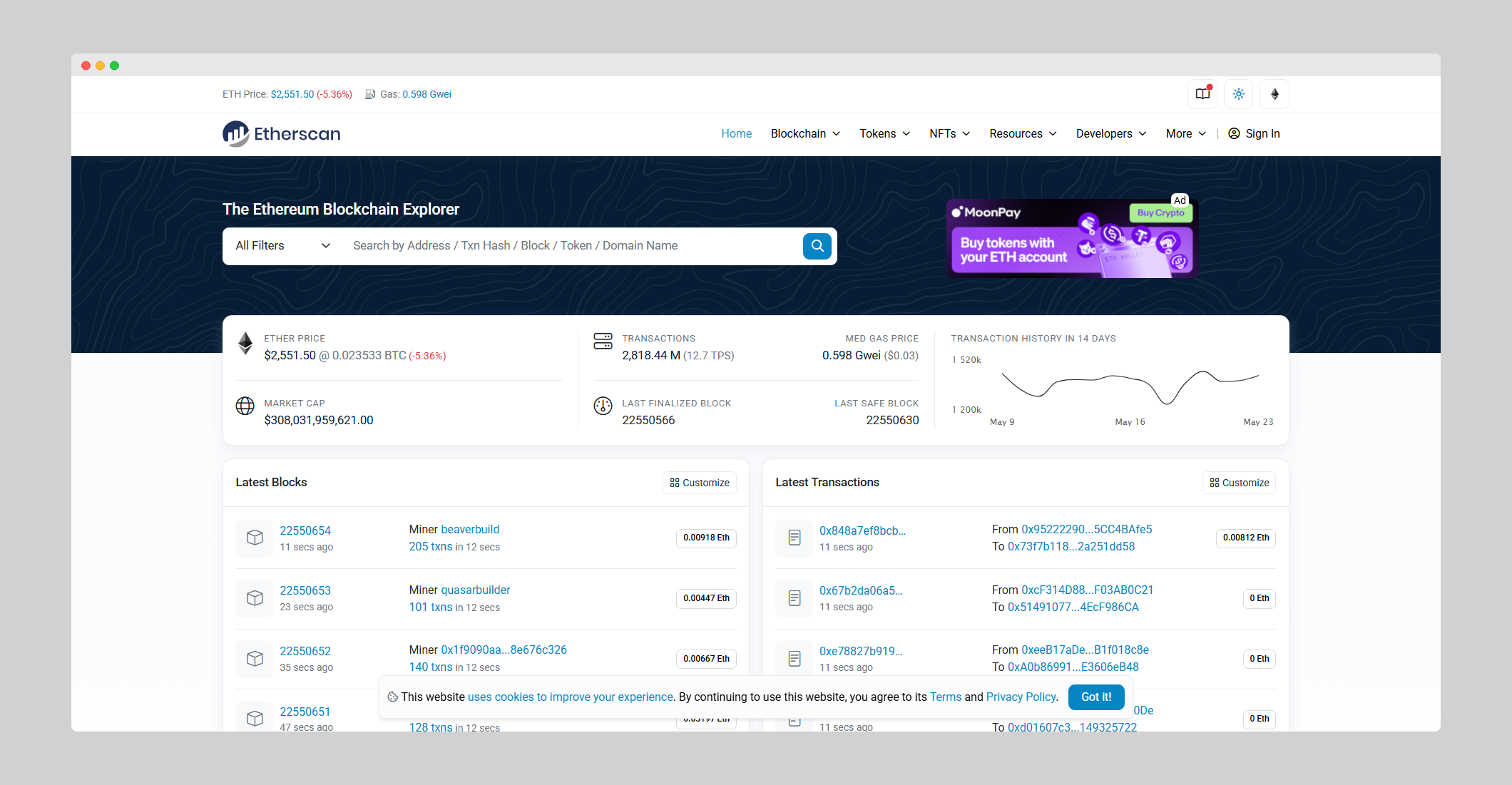Toggle the light/dark theme sun icon
The image size is (1512, 785).
pyautogui.click(x=1239, y=94)
